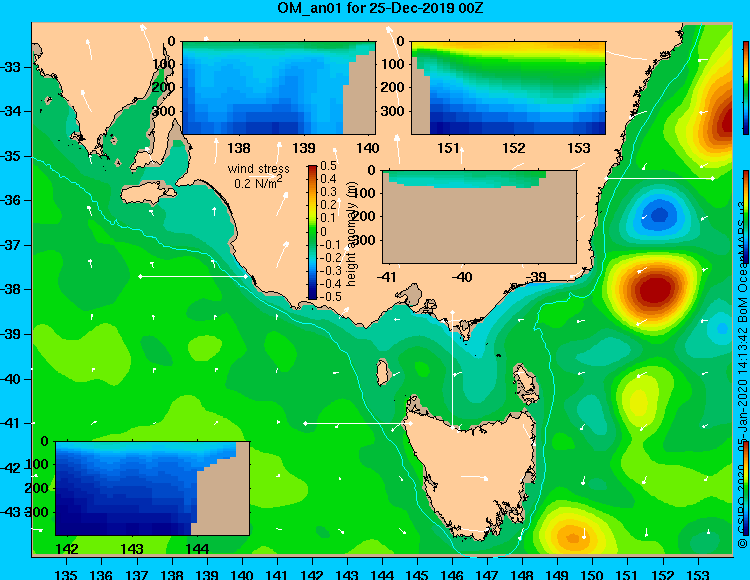
Task: Click the blue cold eddy near 152E 36.5S
Action: [x=660, y=215]
